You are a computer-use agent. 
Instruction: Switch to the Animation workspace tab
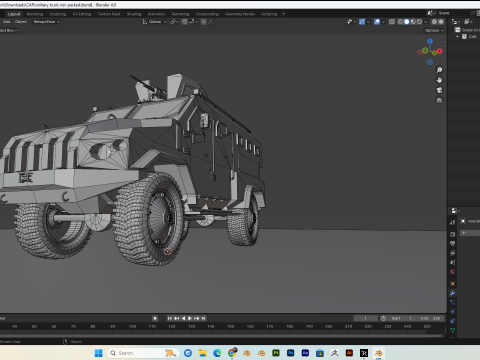point(157,14)
